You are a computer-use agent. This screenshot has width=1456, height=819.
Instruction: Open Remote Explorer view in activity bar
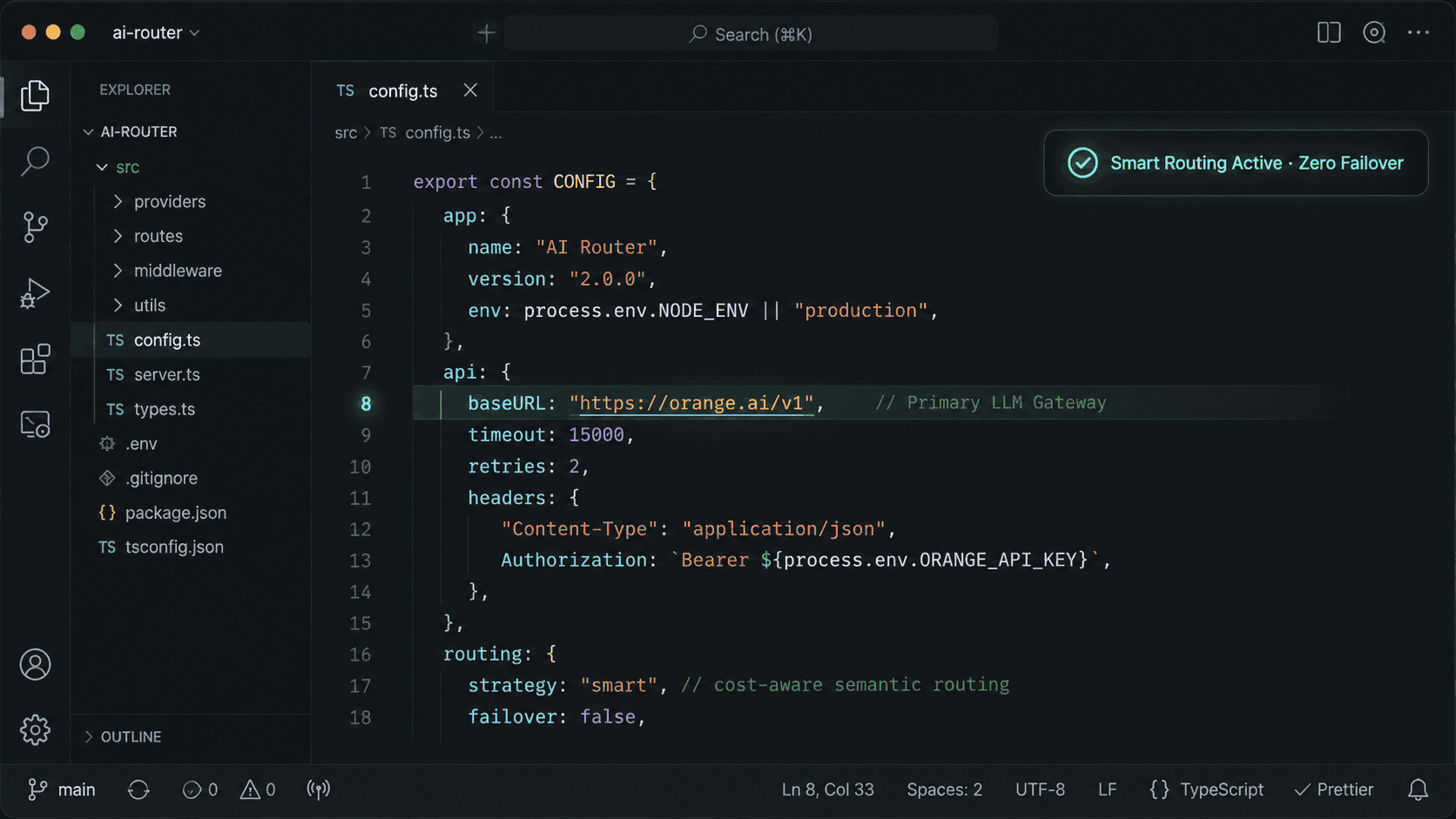click(x=35, y=425)
